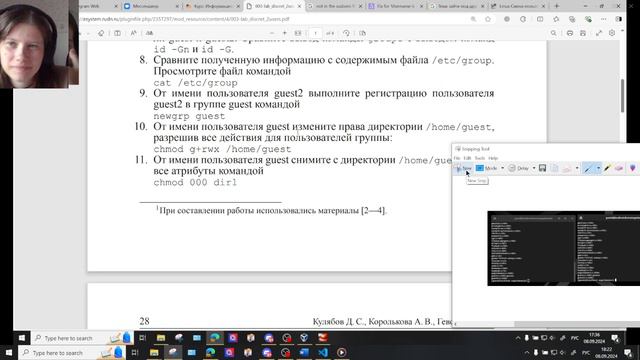Open the split screen icon in browser toolbar
This screenshot has width=640, height=360.
pos(540,19)
